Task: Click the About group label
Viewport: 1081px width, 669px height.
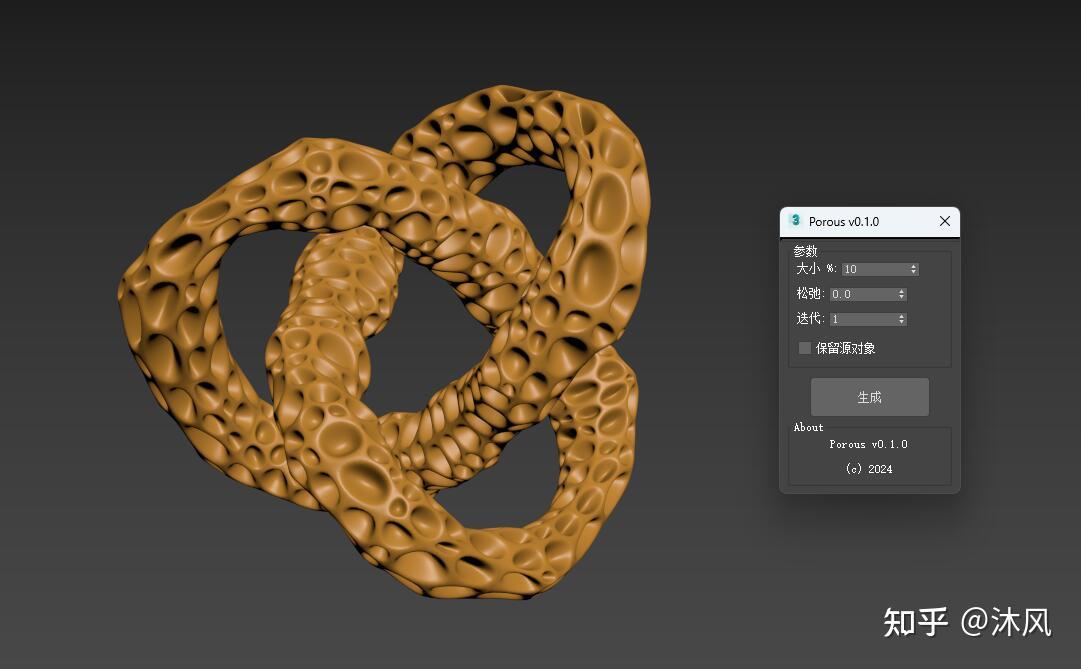Action: (x=808, y=427)
